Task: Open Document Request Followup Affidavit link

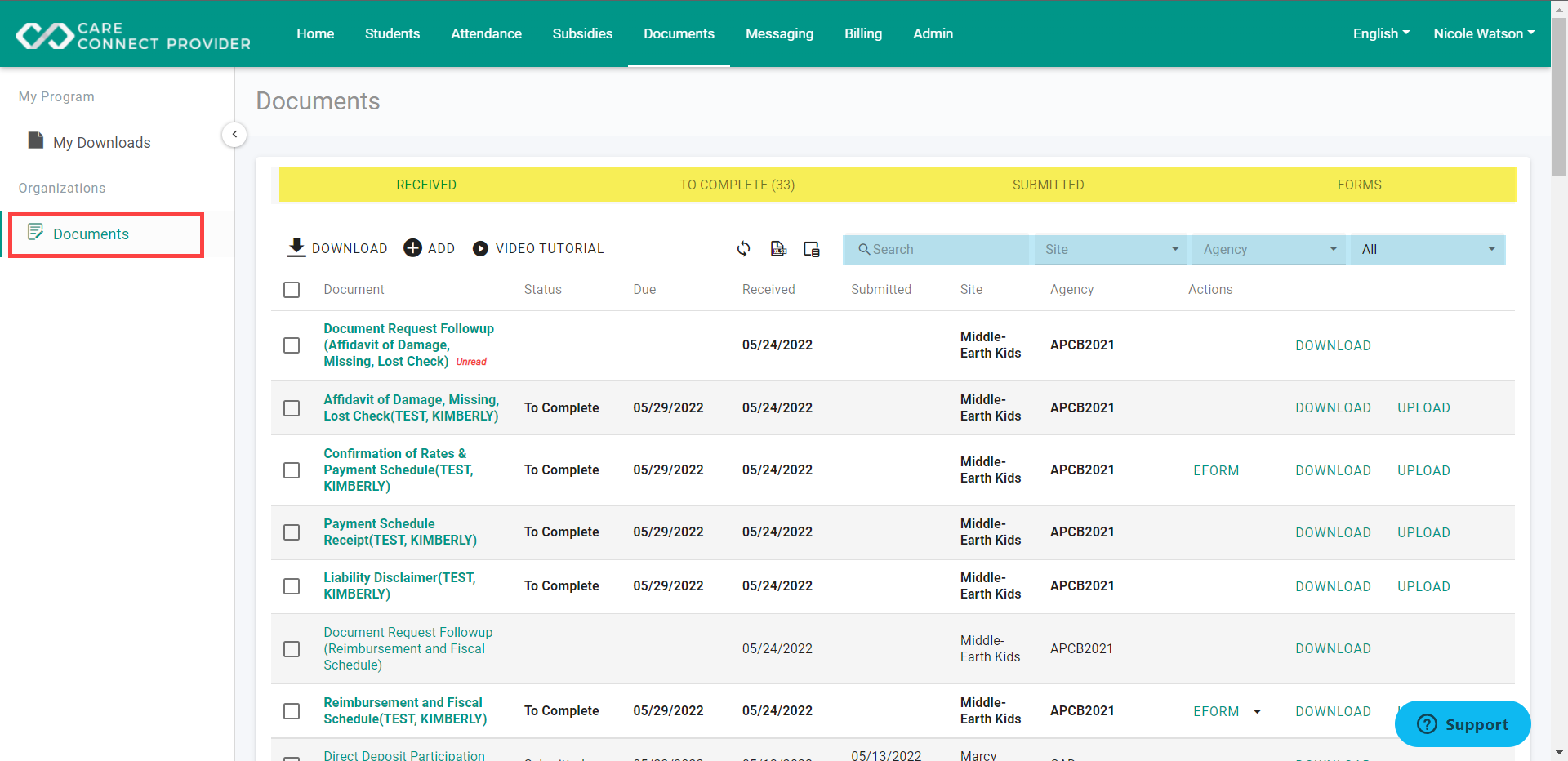Action: [x=408, y=345]
